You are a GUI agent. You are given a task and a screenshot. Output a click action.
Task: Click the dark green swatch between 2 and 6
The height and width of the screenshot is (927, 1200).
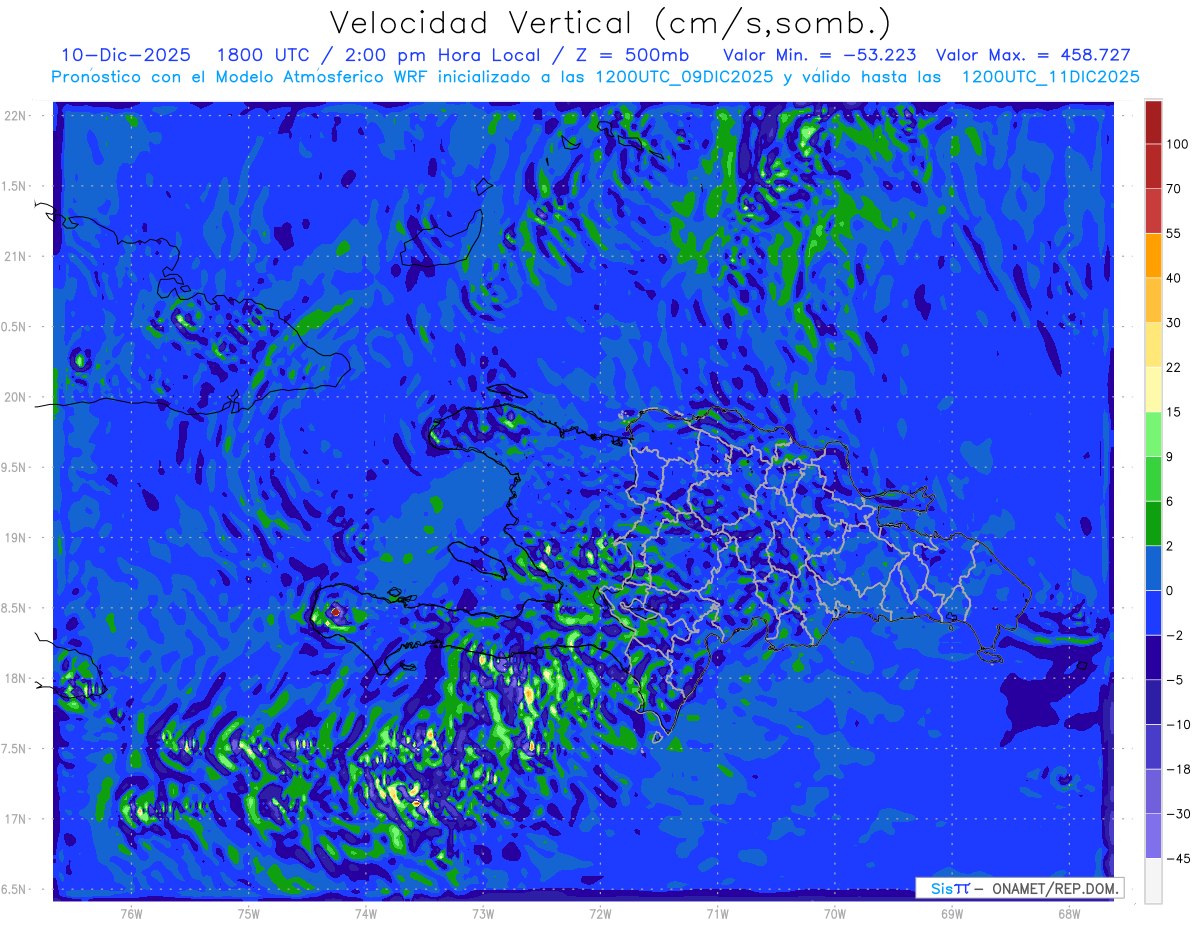(x=1153, y=523)
